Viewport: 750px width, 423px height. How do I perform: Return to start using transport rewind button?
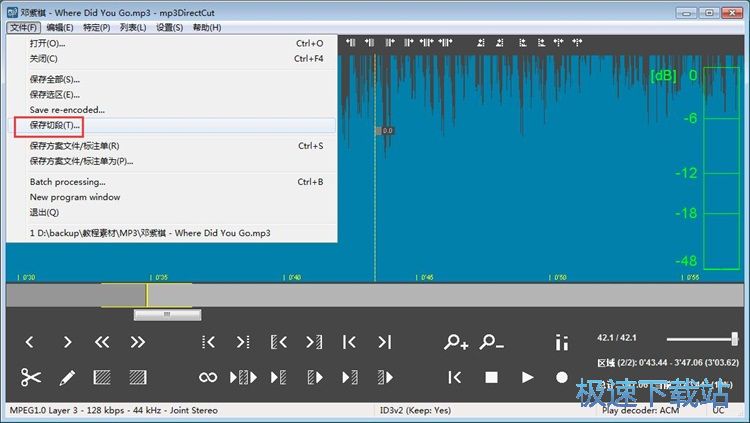(x=455, y=378)
